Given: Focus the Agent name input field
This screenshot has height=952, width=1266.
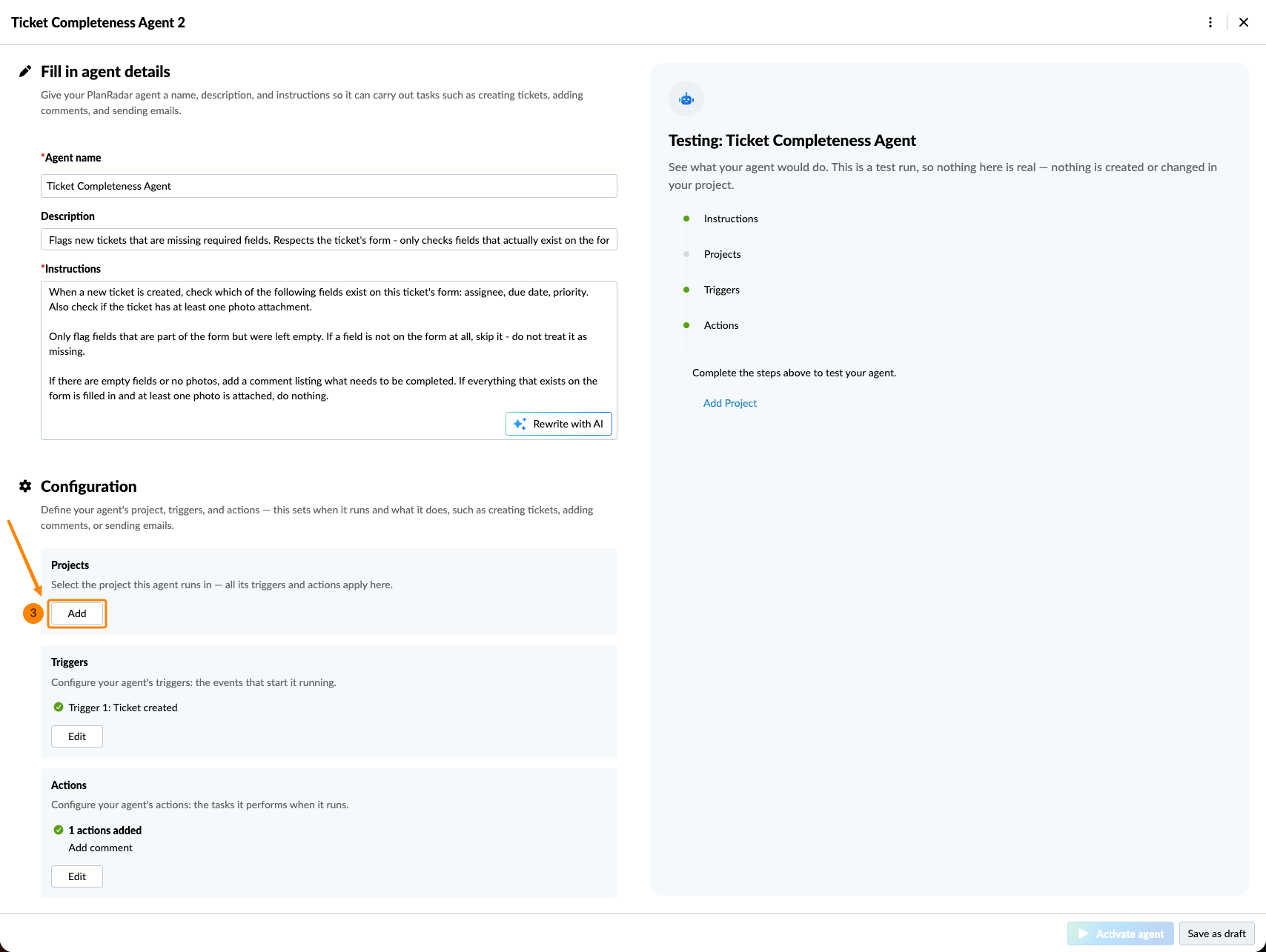Looking at the screenshot, I should pos(329,186).
